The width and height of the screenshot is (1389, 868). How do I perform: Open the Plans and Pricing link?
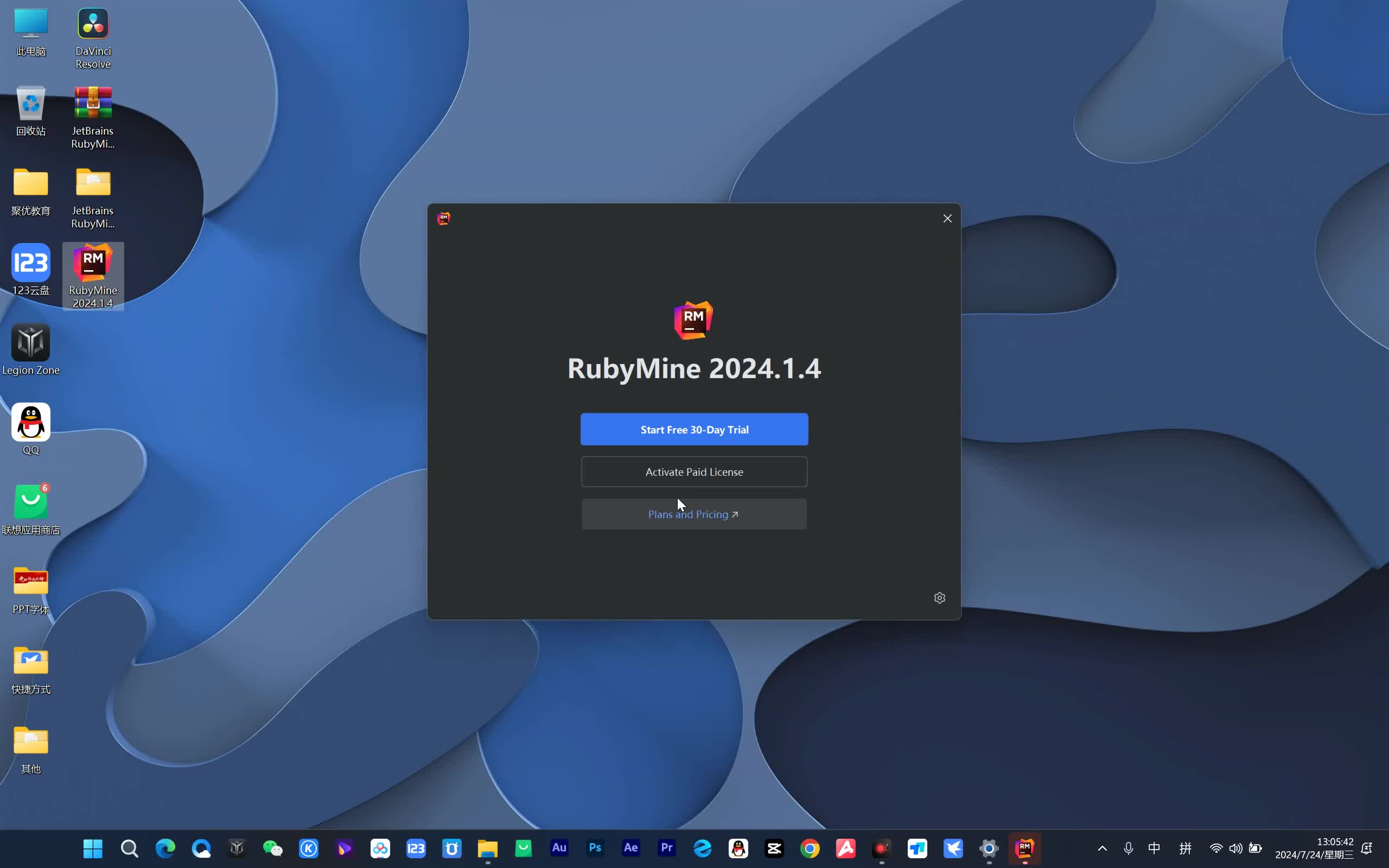tap(694, 514)
